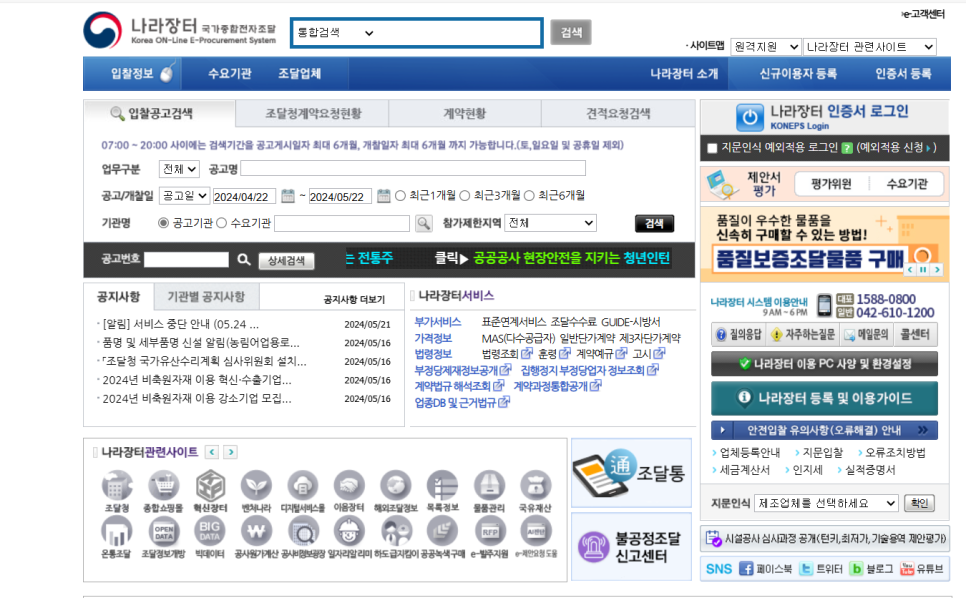Open the 공공녹색구매 icon
966x598 pixels.
pyautogui.click(x=442, y=531)
